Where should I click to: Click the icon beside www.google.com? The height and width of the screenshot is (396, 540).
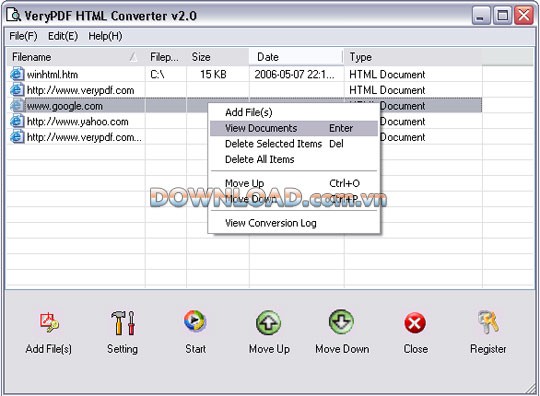pyautogui.click(x=17, y=105)
